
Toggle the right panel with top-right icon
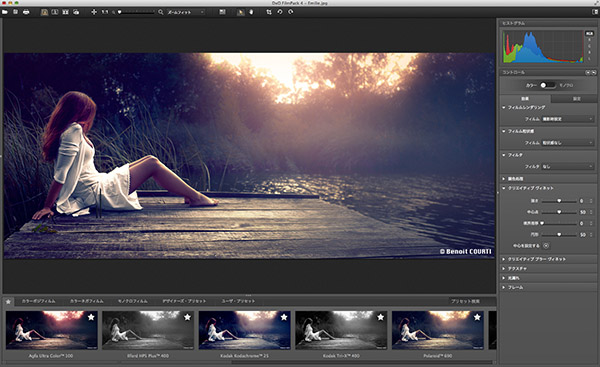[x=595, y=12]
